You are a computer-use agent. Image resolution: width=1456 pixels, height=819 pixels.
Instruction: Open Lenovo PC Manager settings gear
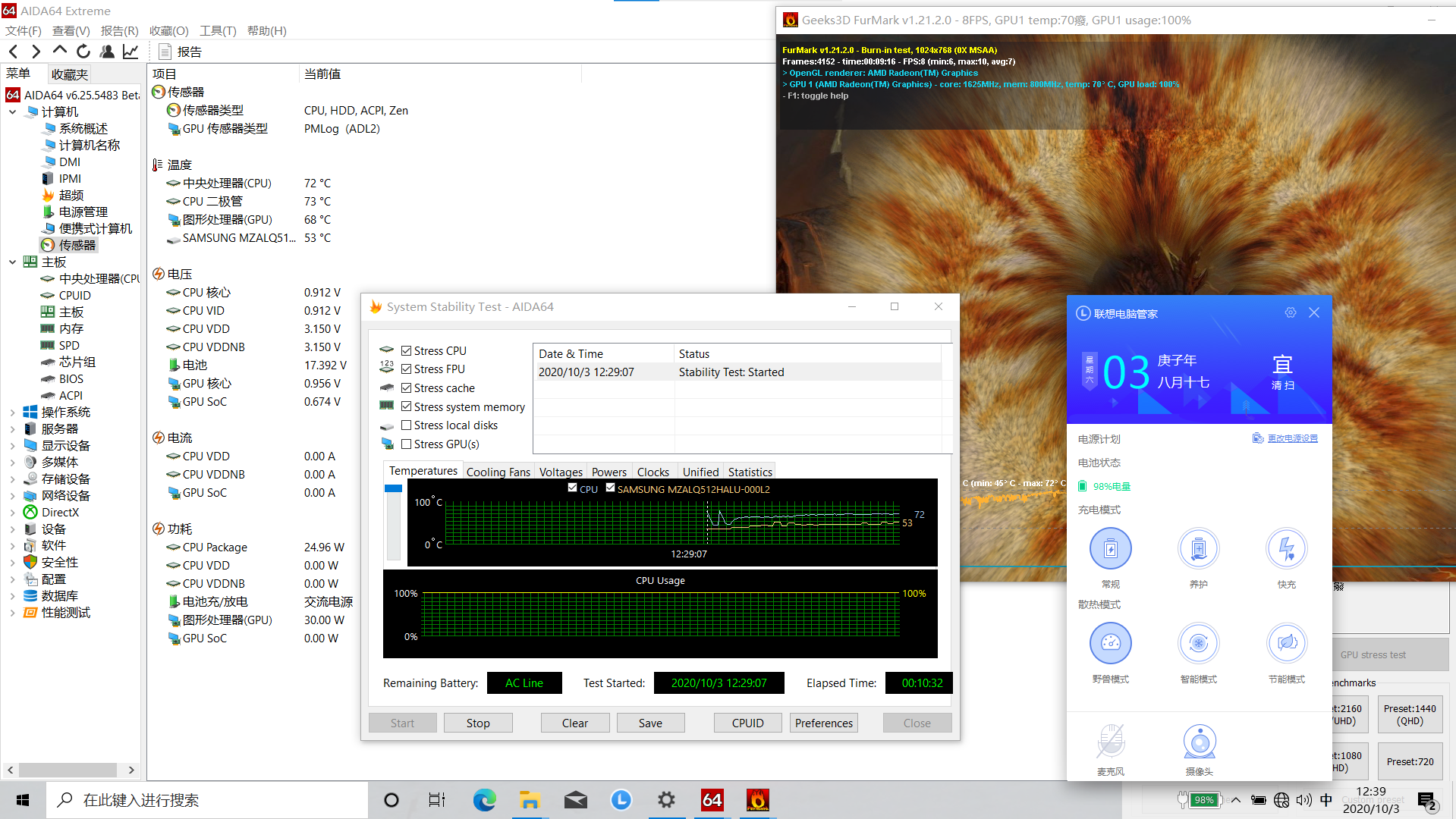click(x=1290, y=313)
